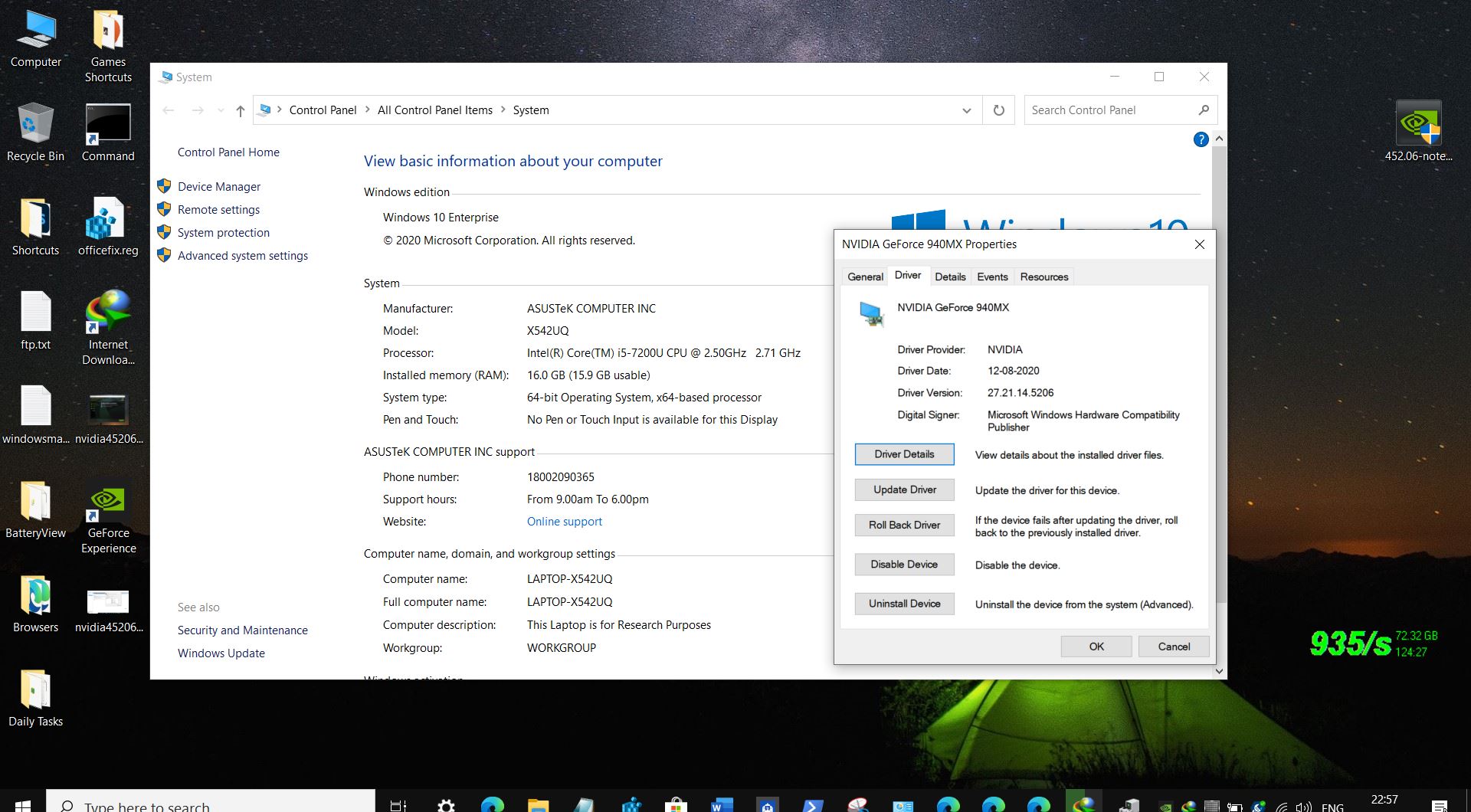Select the Internet Download Manager shortcut
Screen dimensions: 1471x812
click(x=108, y=328)
